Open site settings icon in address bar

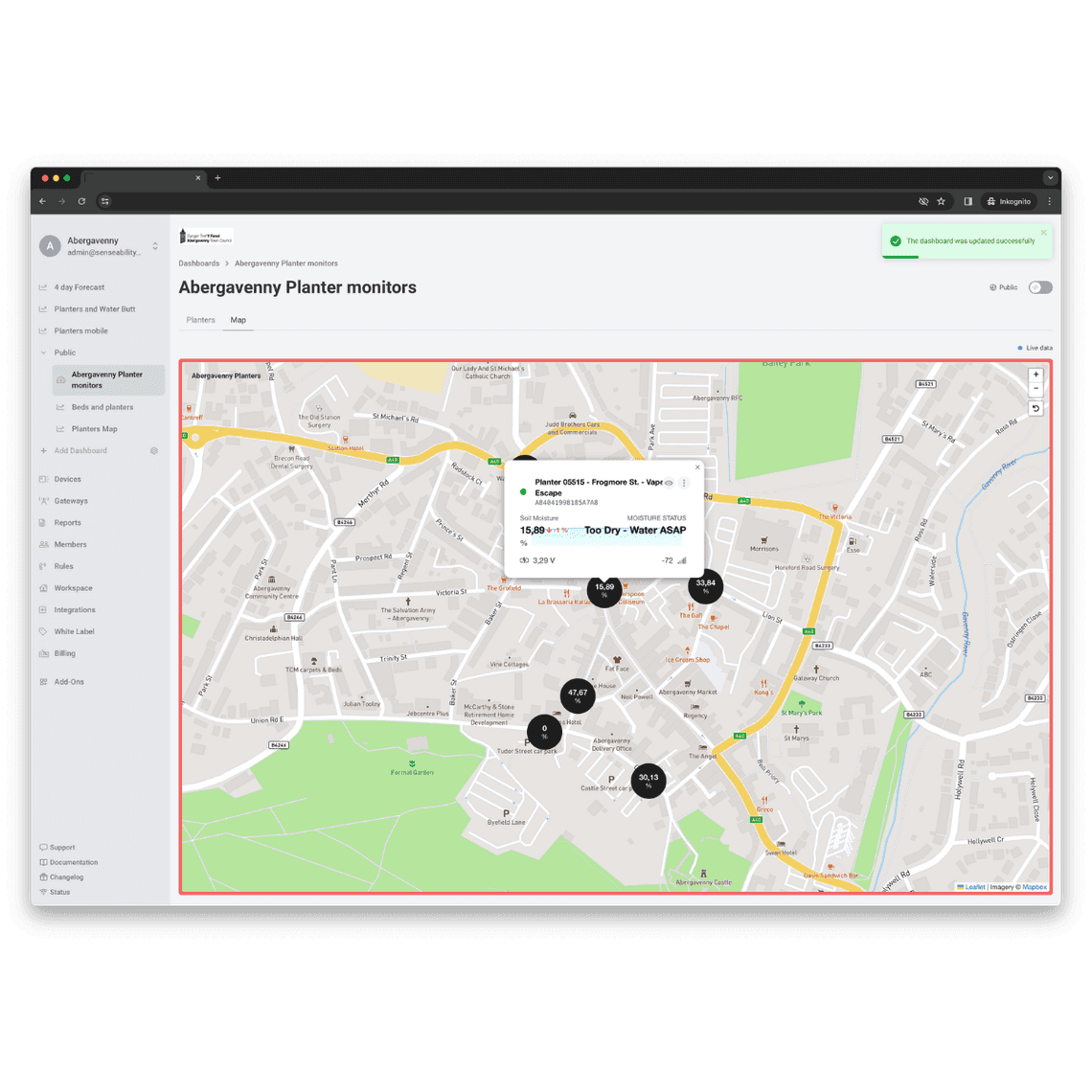(x=104, y=201)
